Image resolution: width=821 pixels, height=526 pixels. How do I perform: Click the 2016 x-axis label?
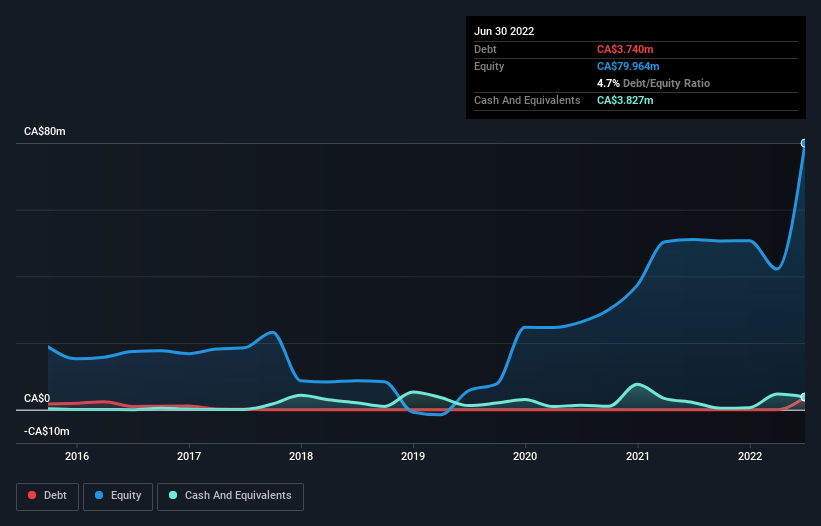click(77, 456)
